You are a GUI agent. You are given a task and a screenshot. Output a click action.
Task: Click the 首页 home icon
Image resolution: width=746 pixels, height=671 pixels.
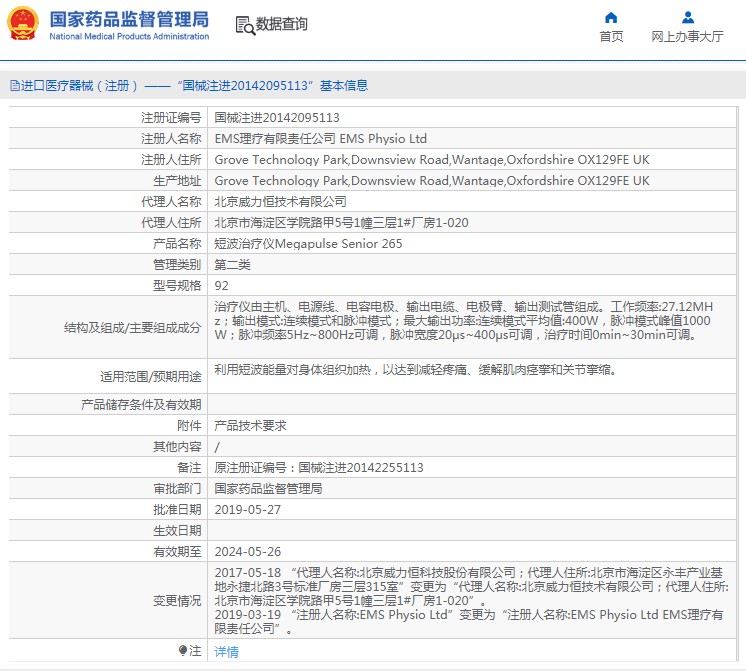(x=611, y=18)
